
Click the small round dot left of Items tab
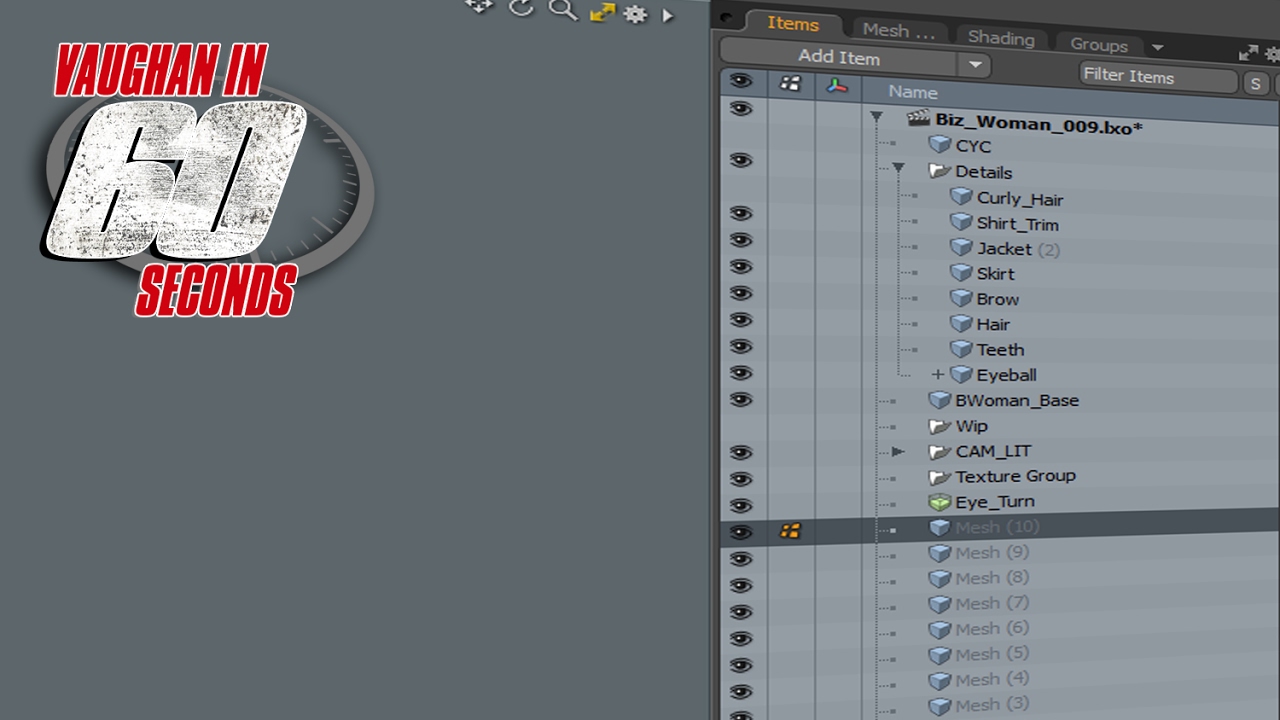tap(727, 17)
